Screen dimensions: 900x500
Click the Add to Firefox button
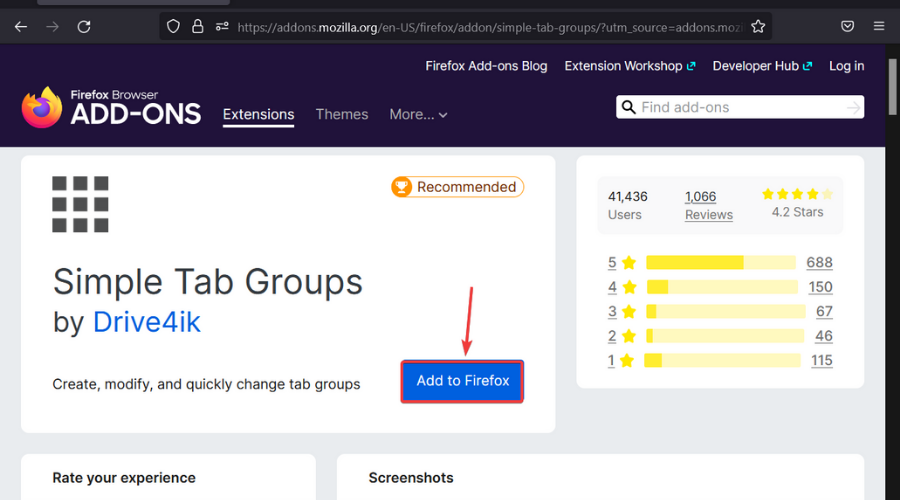pos(462,381)
